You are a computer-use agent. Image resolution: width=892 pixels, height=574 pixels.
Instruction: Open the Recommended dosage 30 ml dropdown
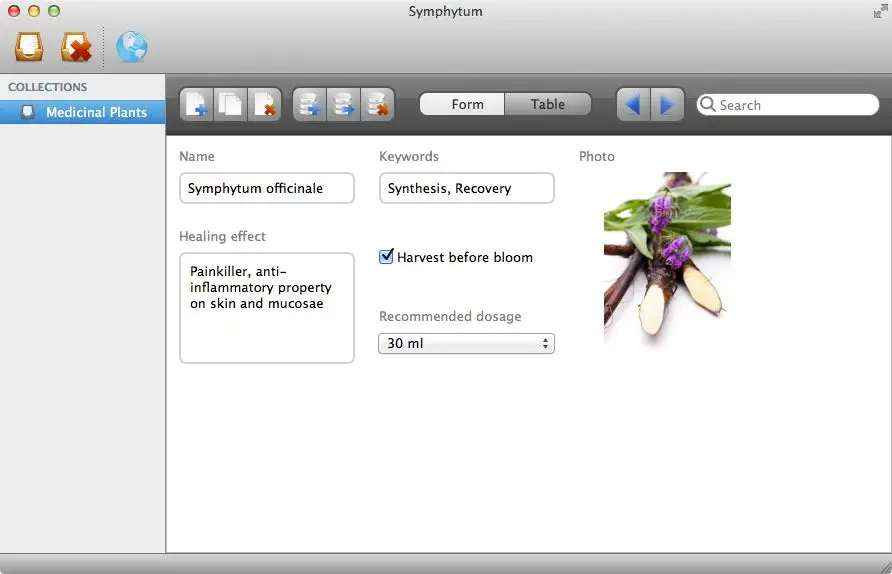click(x=466, y=344)
